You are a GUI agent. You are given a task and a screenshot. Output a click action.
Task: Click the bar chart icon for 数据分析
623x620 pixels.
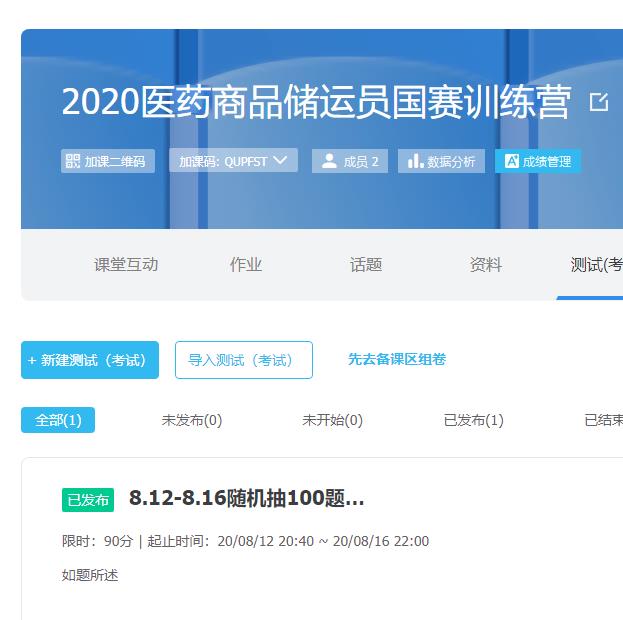[415, 161]
